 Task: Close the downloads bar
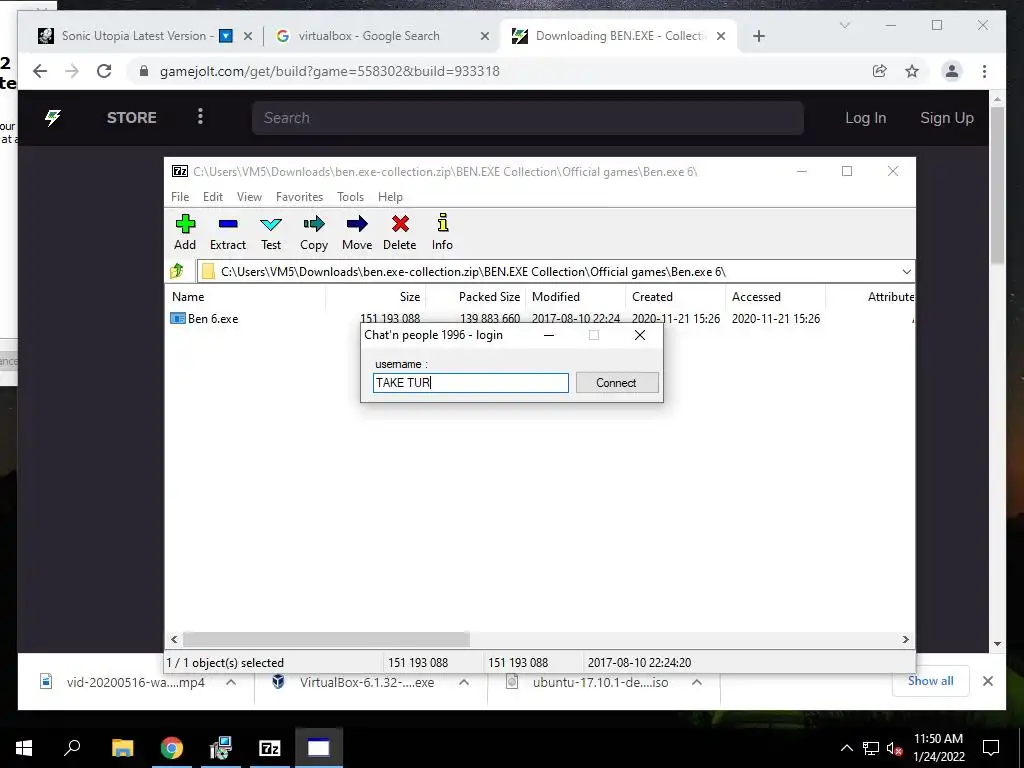click(987, 681)
